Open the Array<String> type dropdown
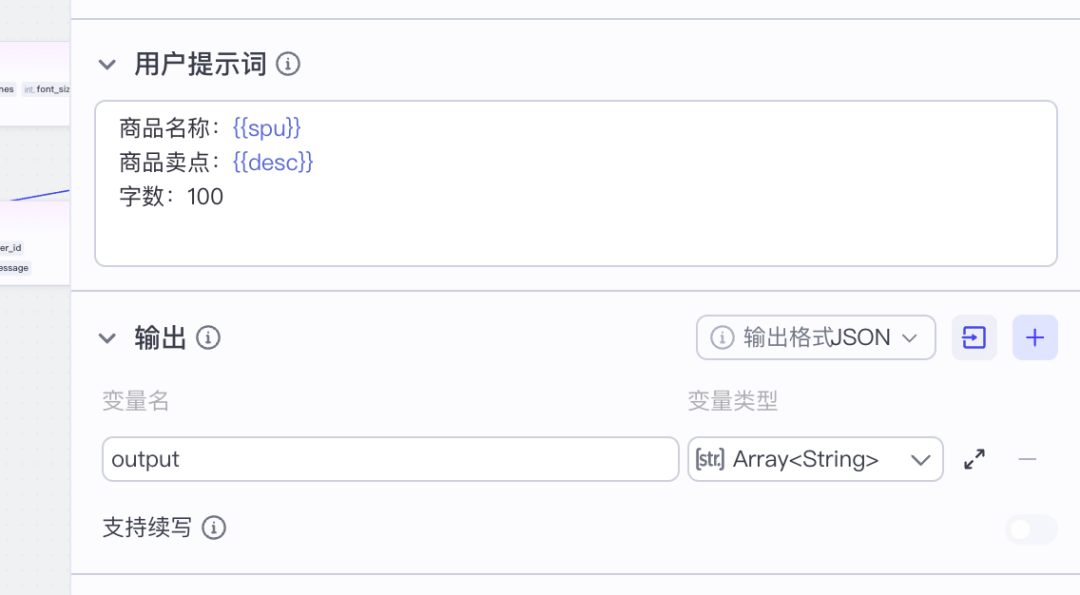 [816, 459]
